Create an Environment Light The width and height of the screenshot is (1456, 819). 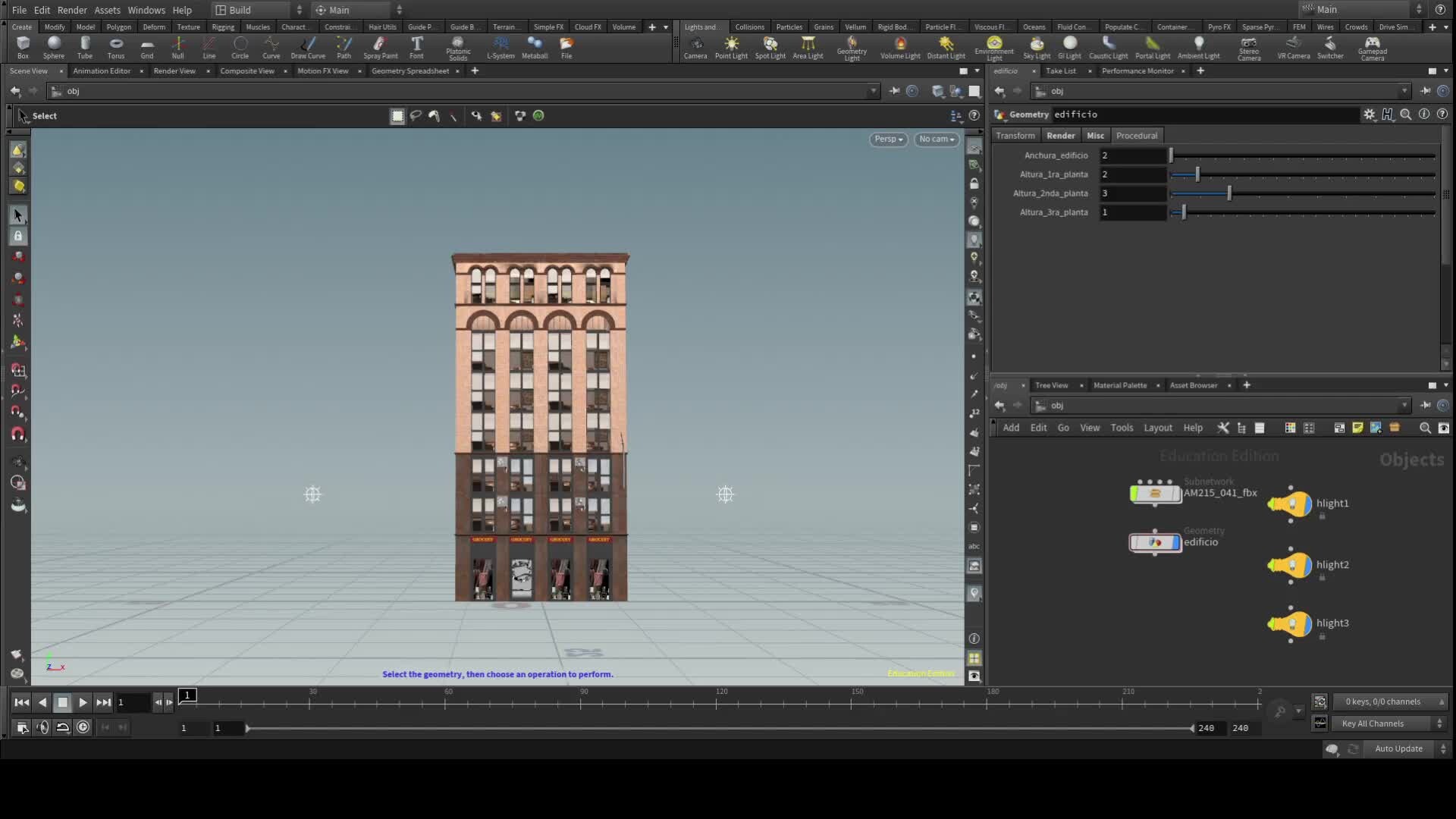coord(993,47)
